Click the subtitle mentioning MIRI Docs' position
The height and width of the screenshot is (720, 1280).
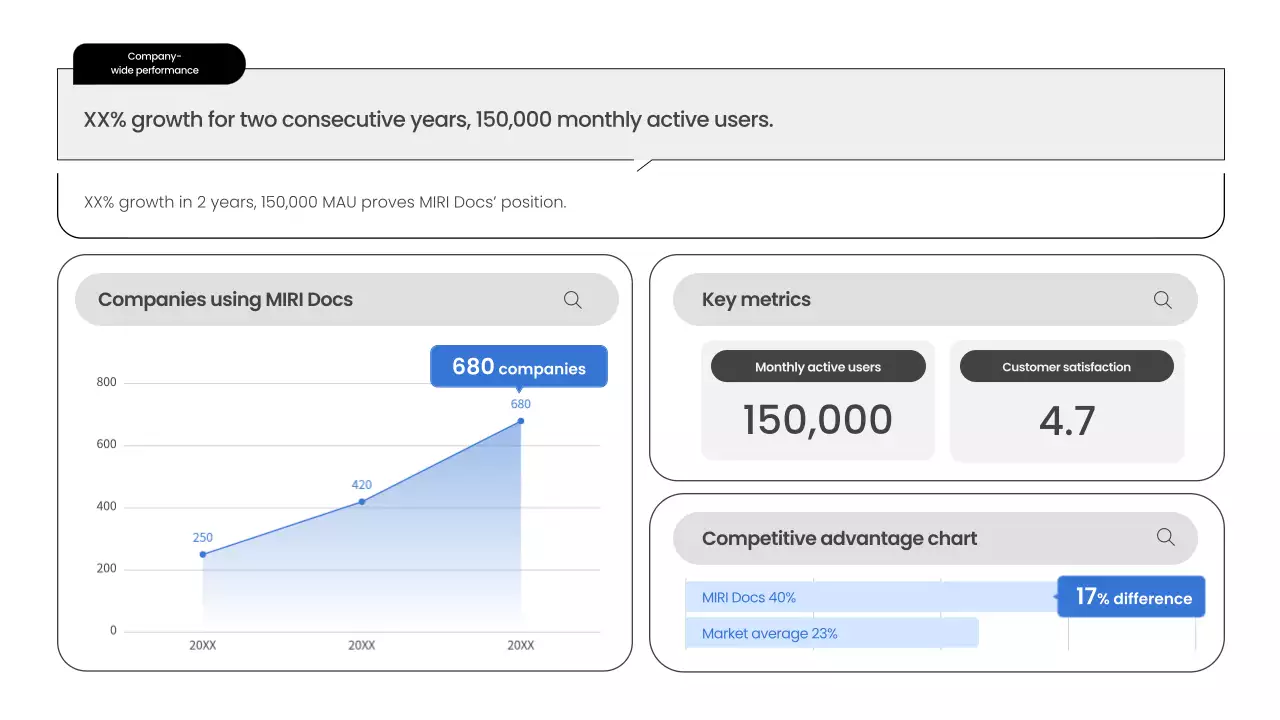click(325, 202)
